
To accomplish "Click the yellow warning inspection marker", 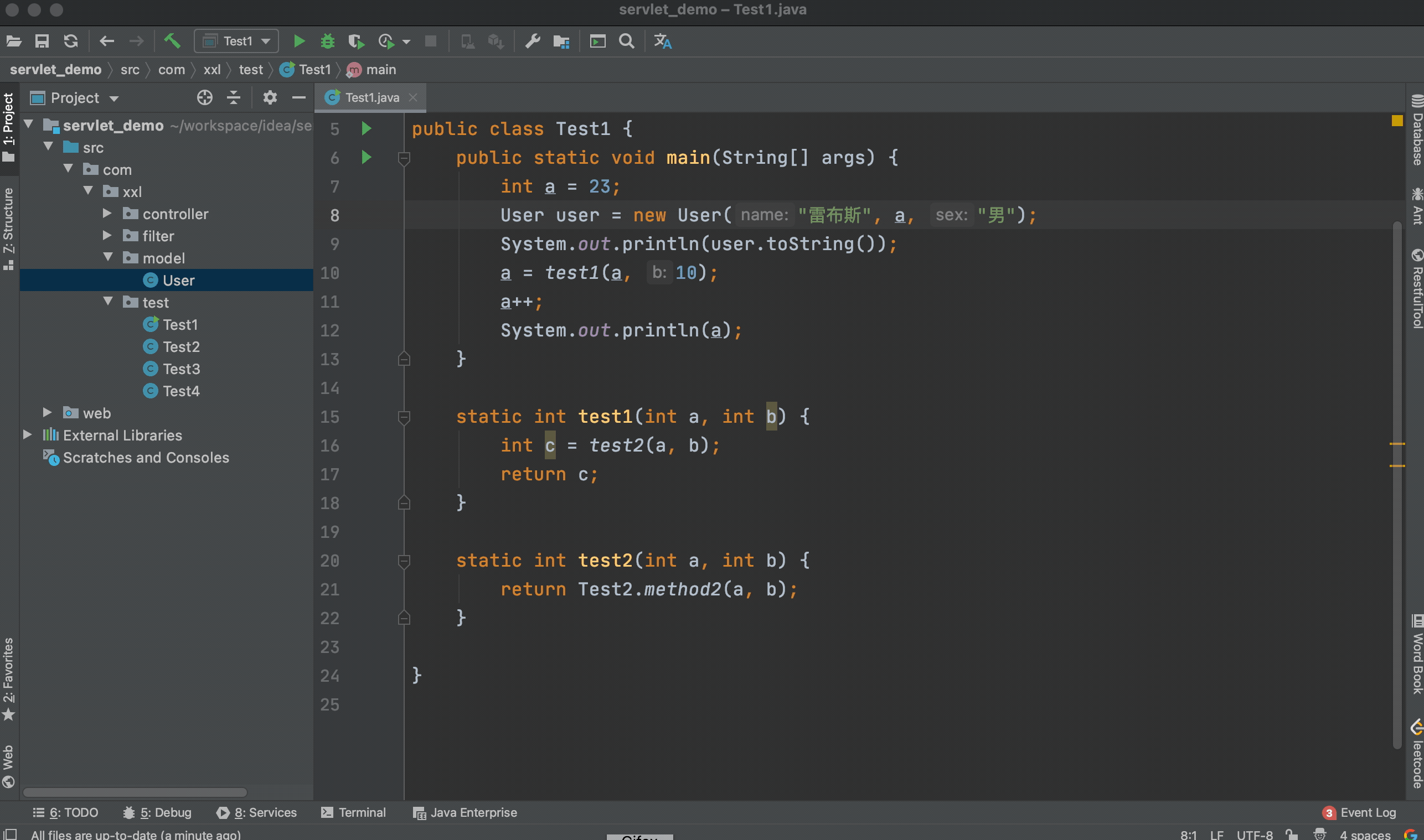I will [1397, 121].
